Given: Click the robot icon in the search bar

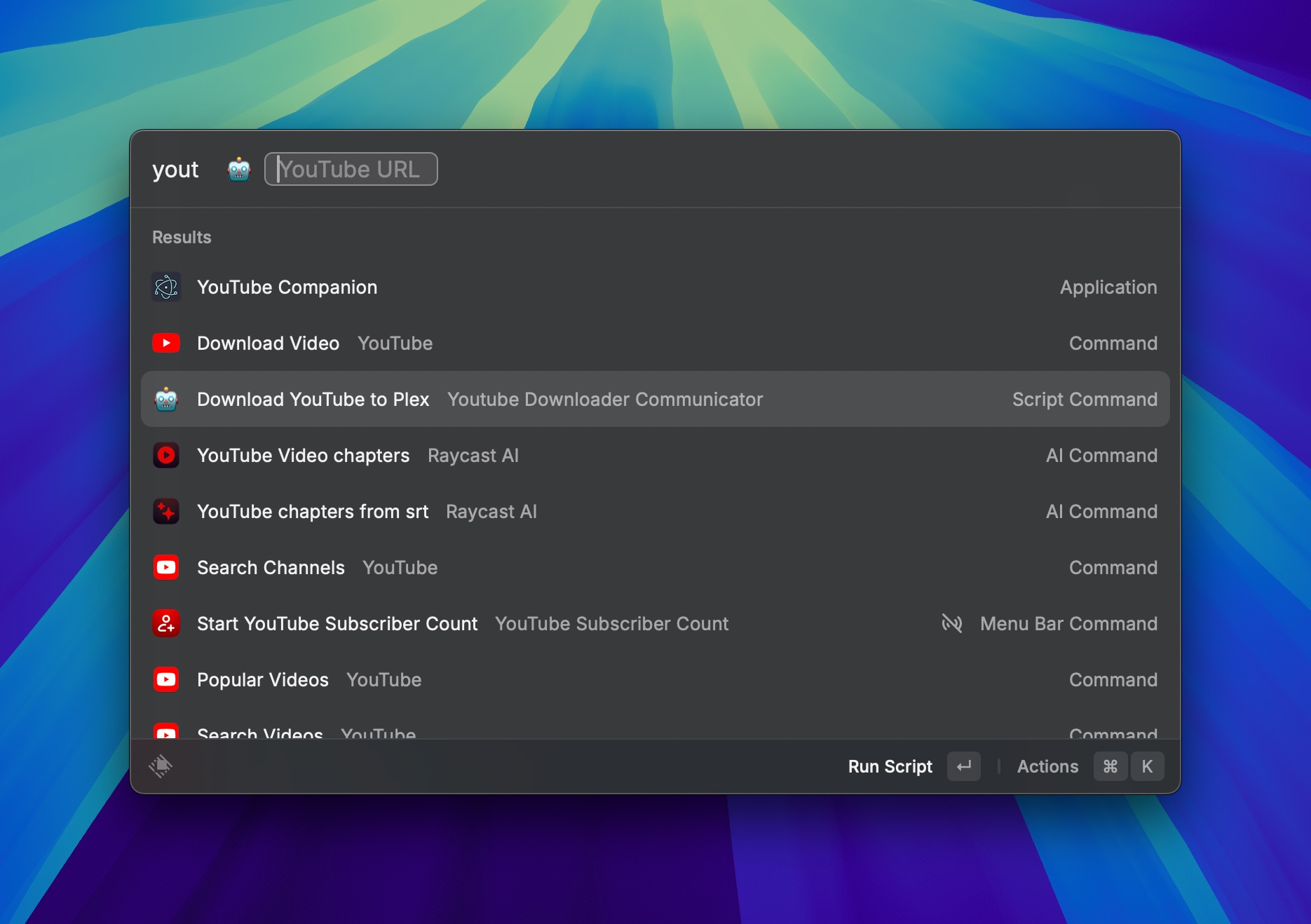Looking at the screenshot, I should [239, 169].
